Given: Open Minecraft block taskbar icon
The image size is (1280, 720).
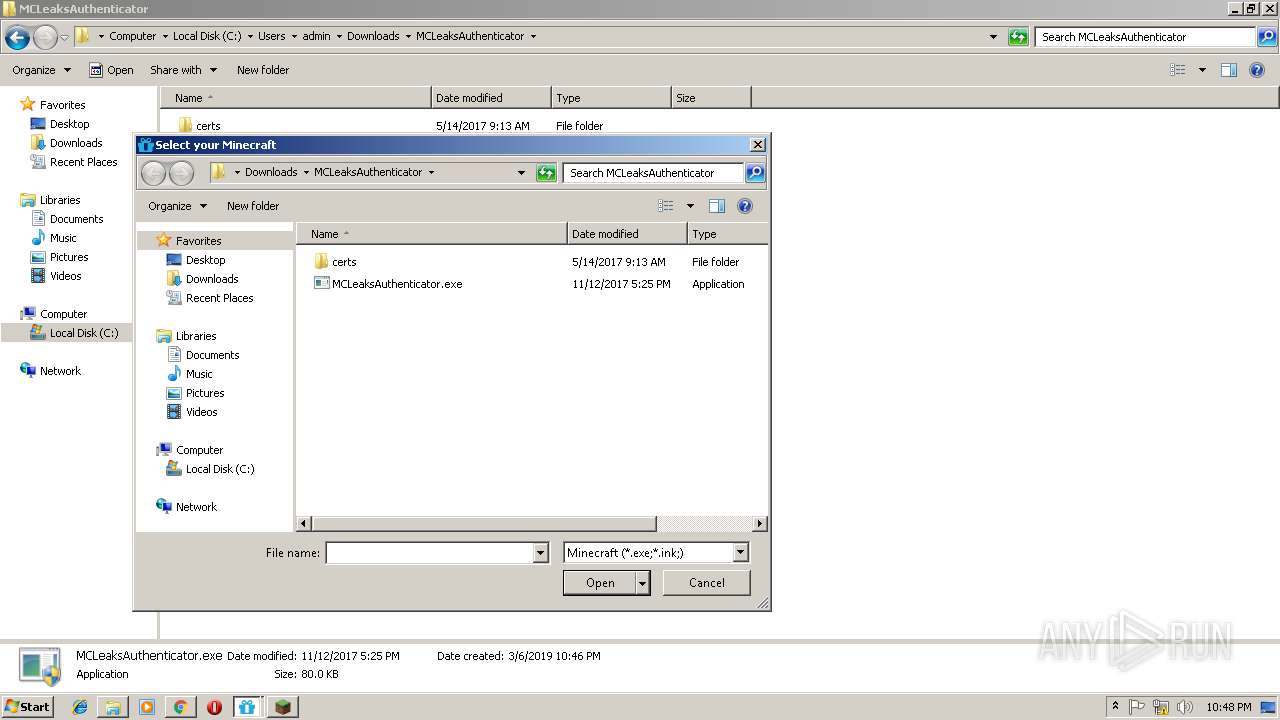Looking at the screenshot, I should 283,707.
